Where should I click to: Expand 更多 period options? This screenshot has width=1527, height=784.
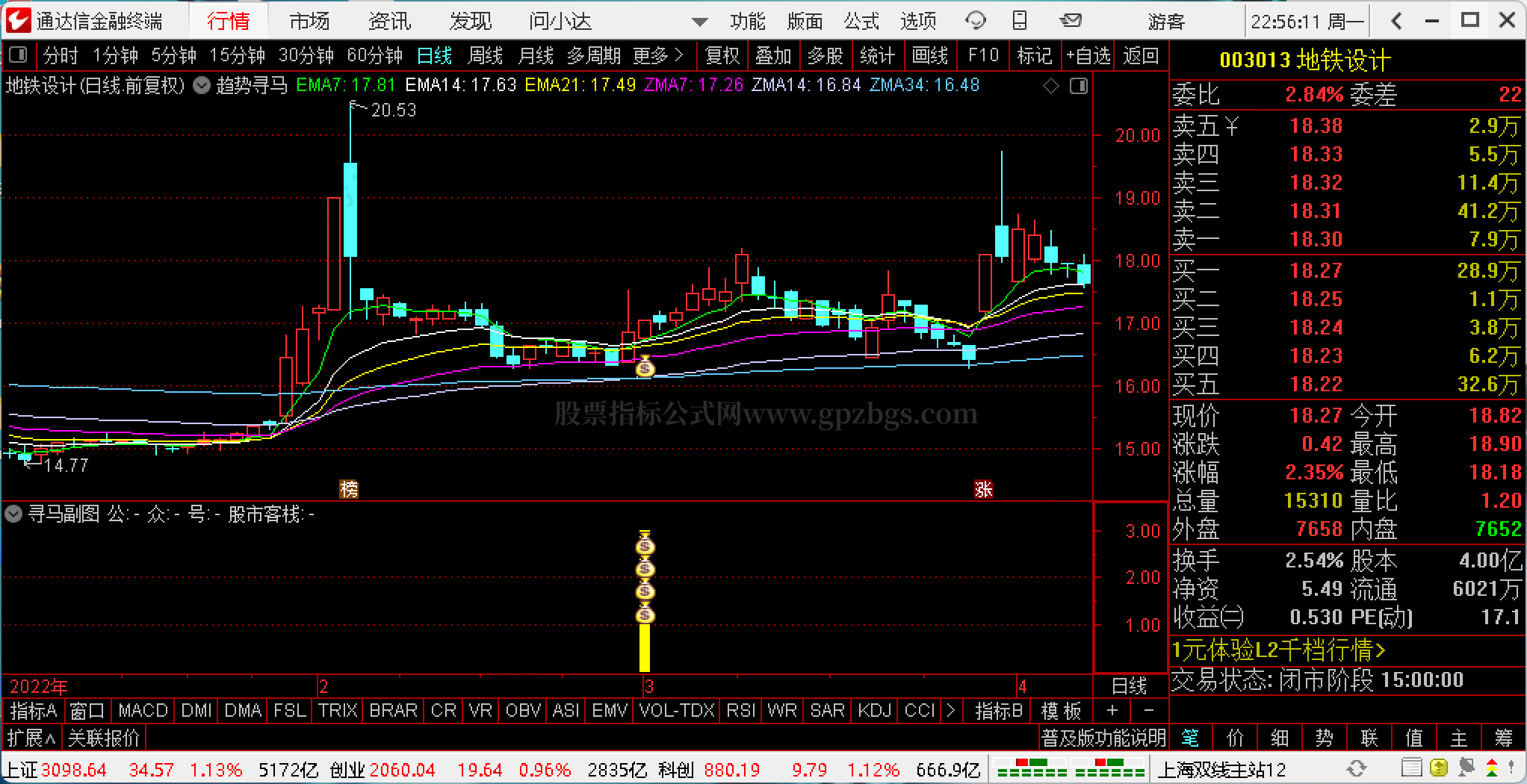tap(657, 55)
